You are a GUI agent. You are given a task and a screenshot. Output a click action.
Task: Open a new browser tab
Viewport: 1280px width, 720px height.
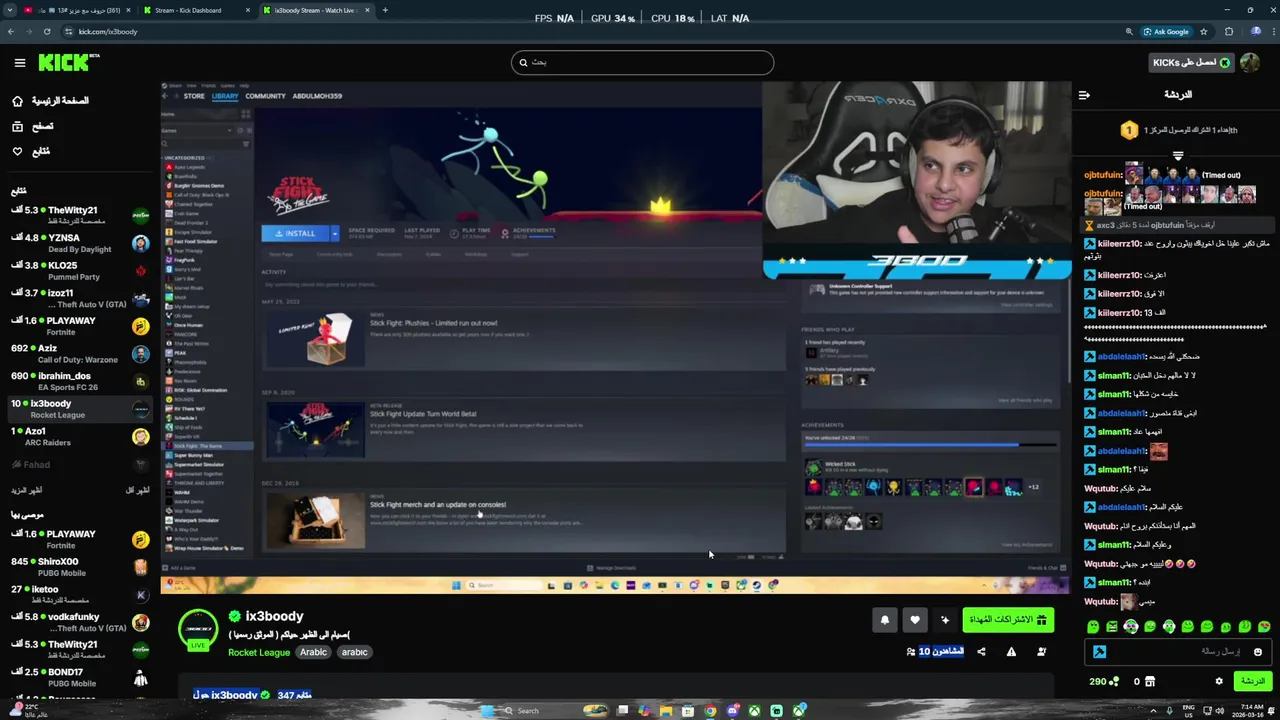(x=385, y=10)
